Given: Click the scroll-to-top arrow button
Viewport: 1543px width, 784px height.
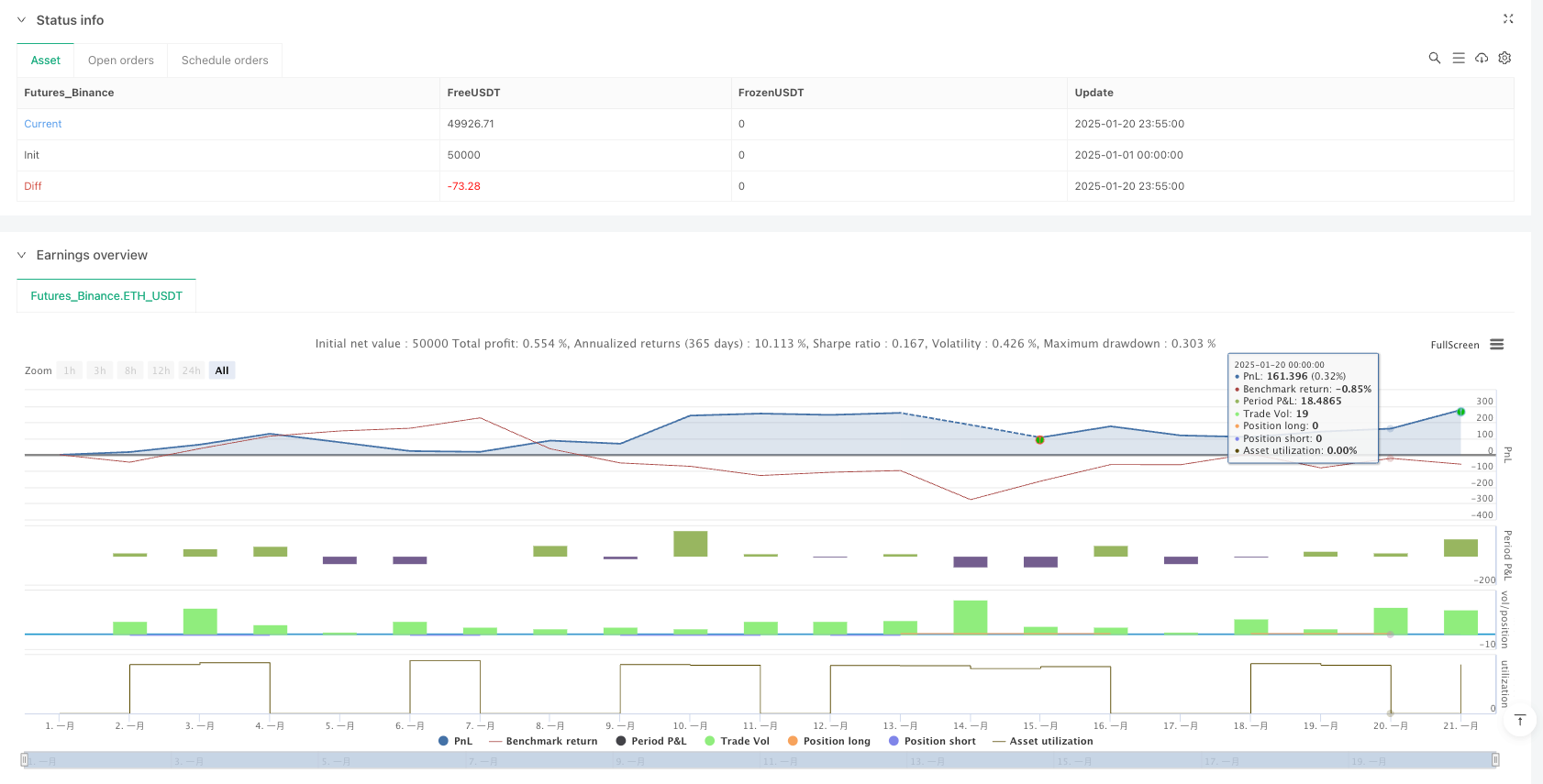Looking at the screenshot, I should coord(1520,720).
